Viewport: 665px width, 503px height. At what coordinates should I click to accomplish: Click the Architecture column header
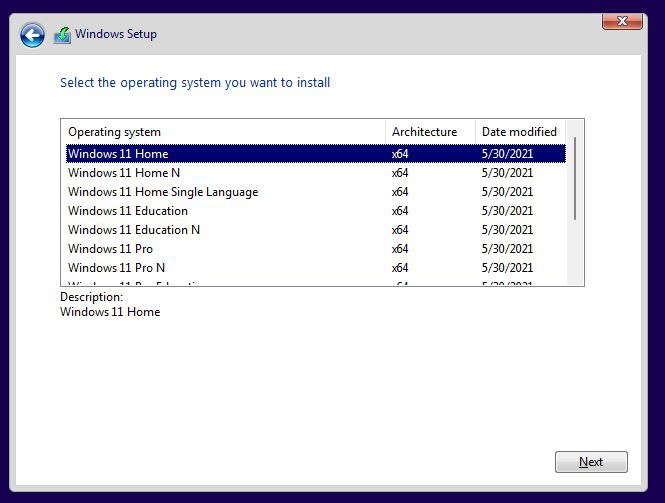[x=425, y=132]
